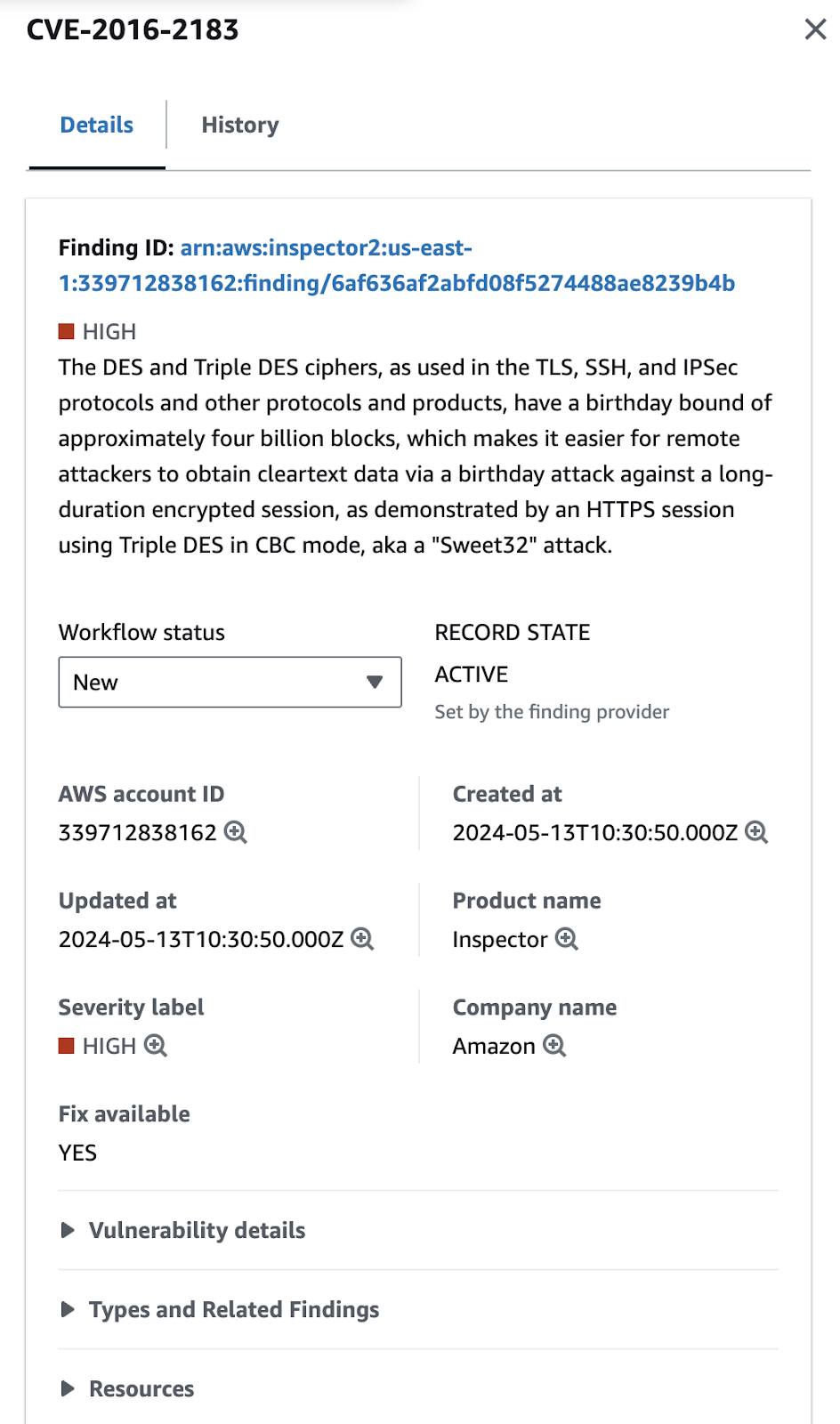Screen dimensions: 840x1424
Task: Click the filter icon beside AWS account ID value
Action: pyautogui.click(x=236, y=832)
